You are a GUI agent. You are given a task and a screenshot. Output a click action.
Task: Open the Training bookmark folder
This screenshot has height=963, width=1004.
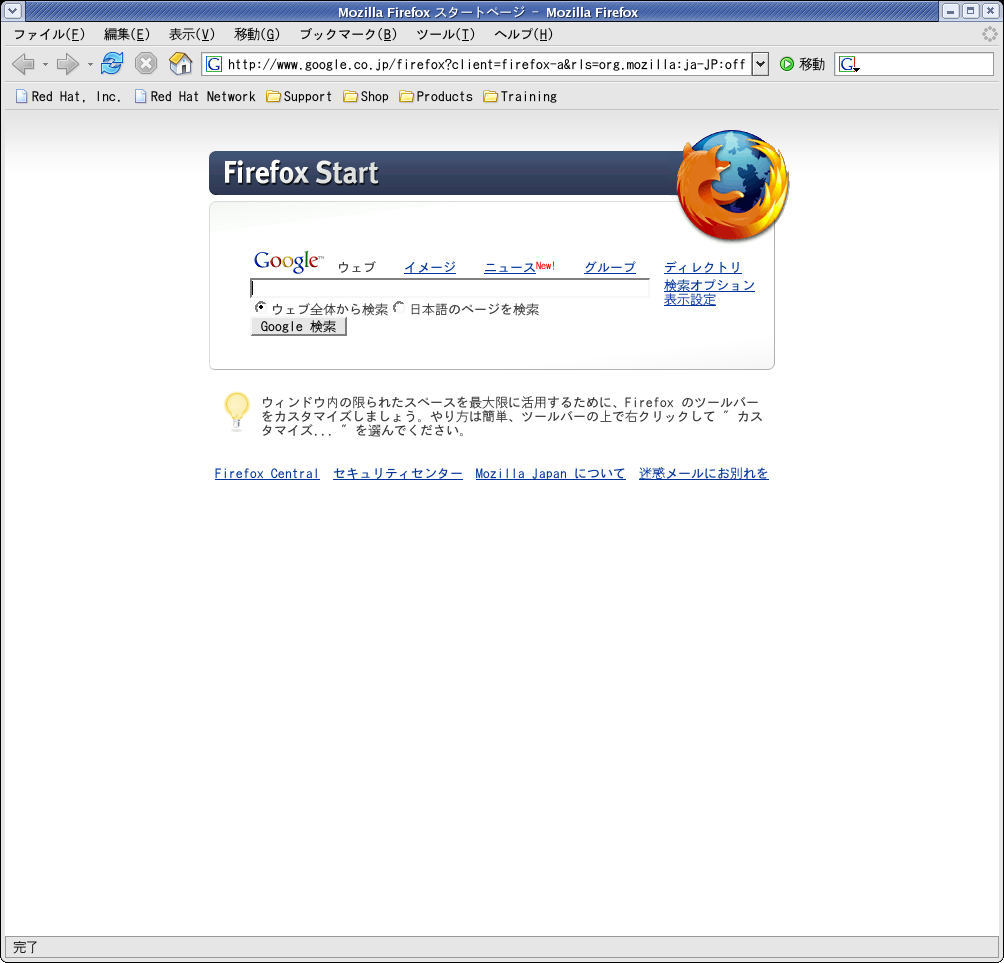[x=520, y=97]
